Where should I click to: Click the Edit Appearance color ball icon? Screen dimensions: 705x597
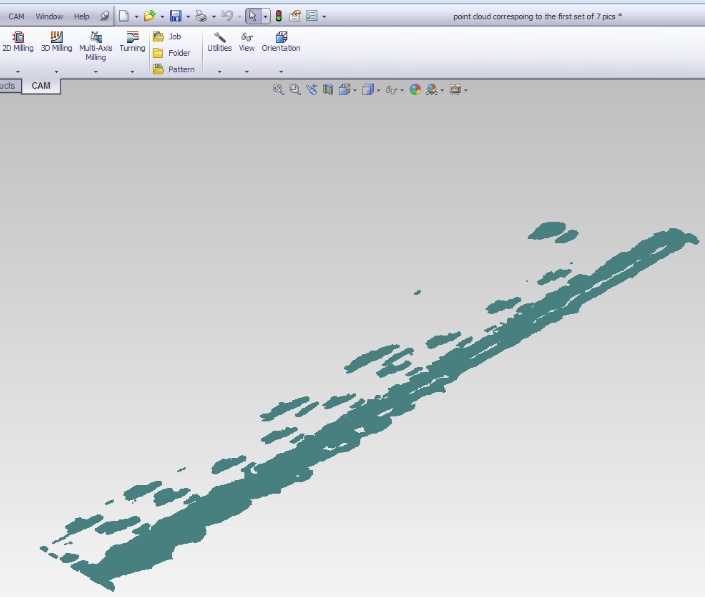pyautogui.click(x=415, y=90)
